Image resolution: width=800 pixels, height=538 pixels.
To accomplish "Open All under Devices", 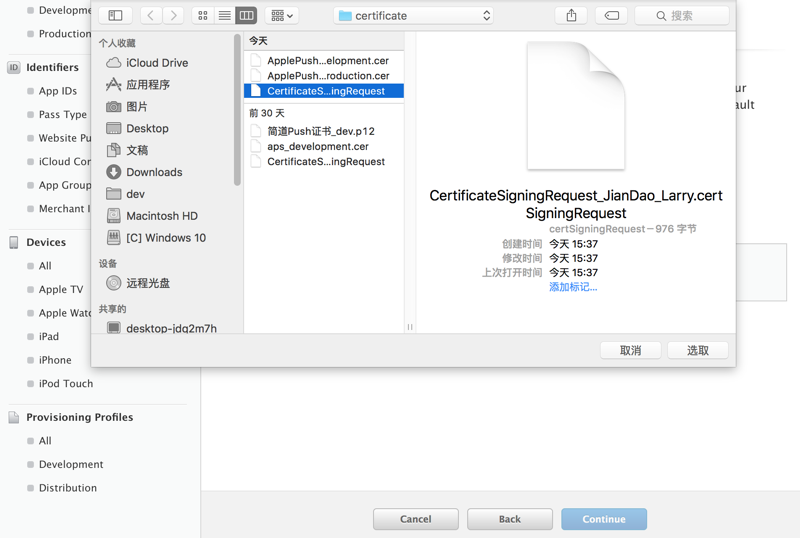I will 45,266.
